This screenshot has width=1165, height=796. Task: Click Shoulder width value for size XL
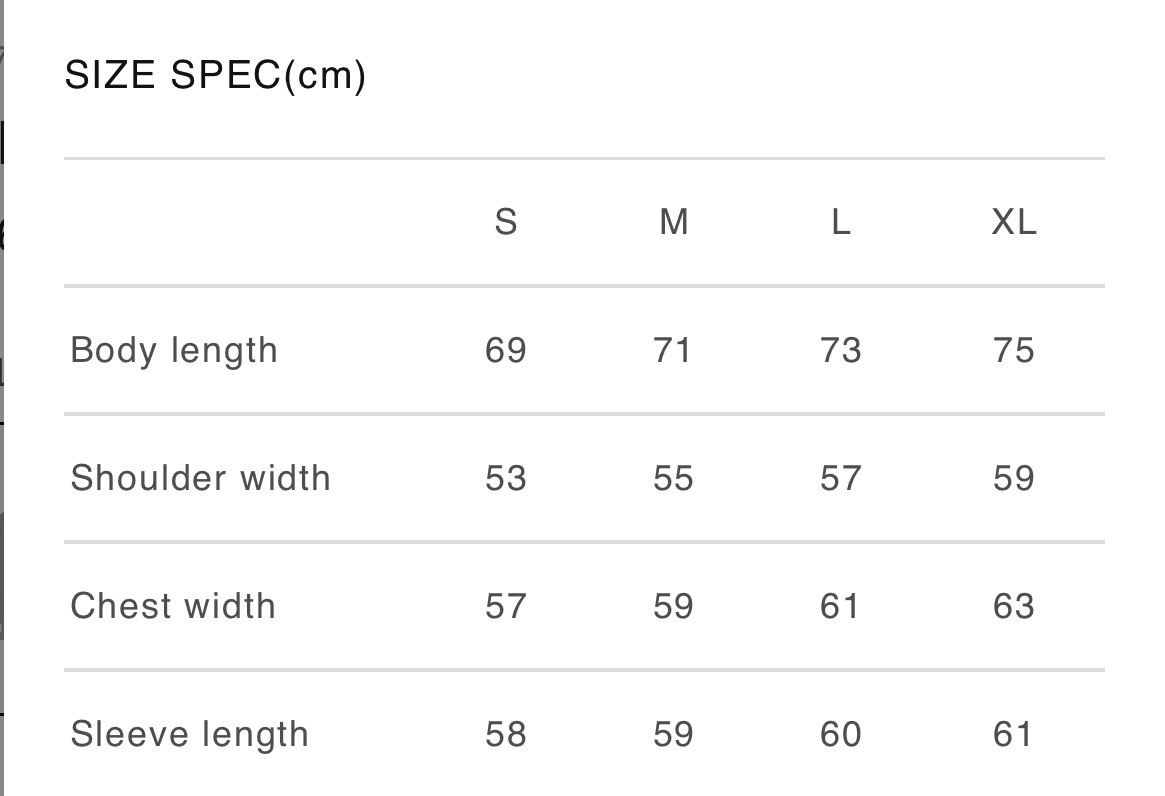tap(1013, 478)
